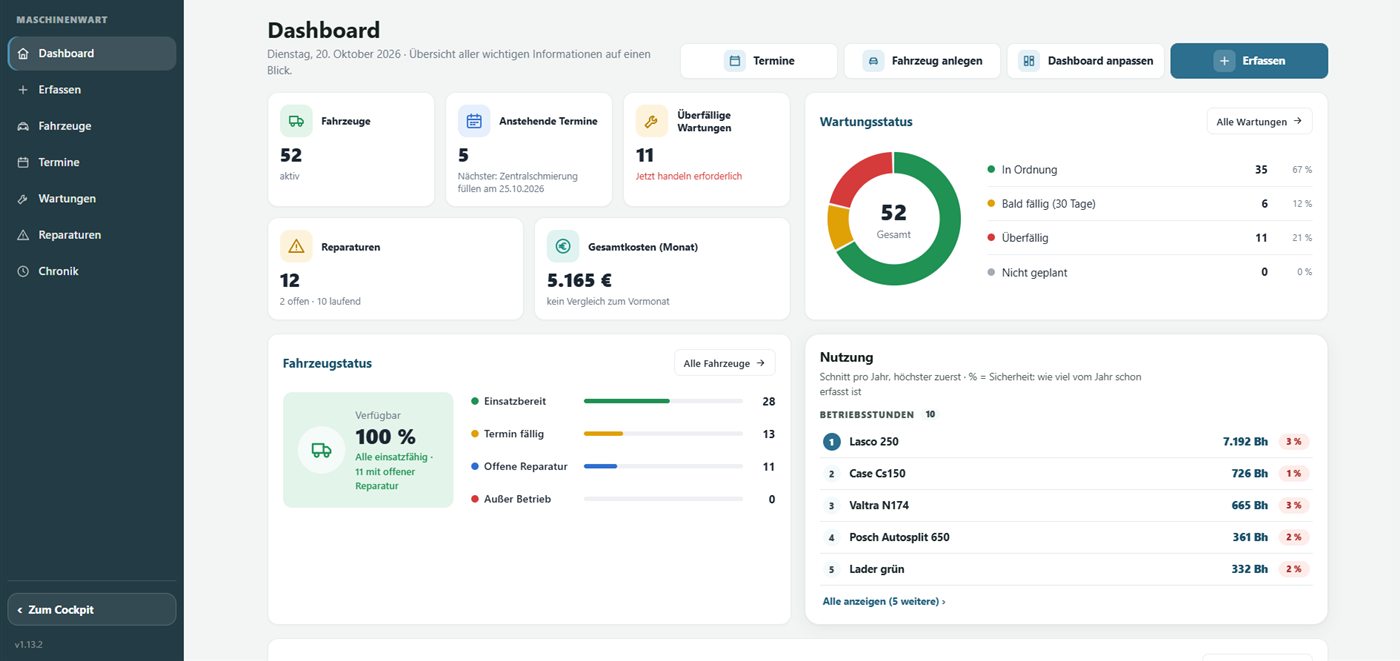Click the 3 % badge next to Valtra N174
This screenshot has height=661, width=1400.
point(1294,505)
